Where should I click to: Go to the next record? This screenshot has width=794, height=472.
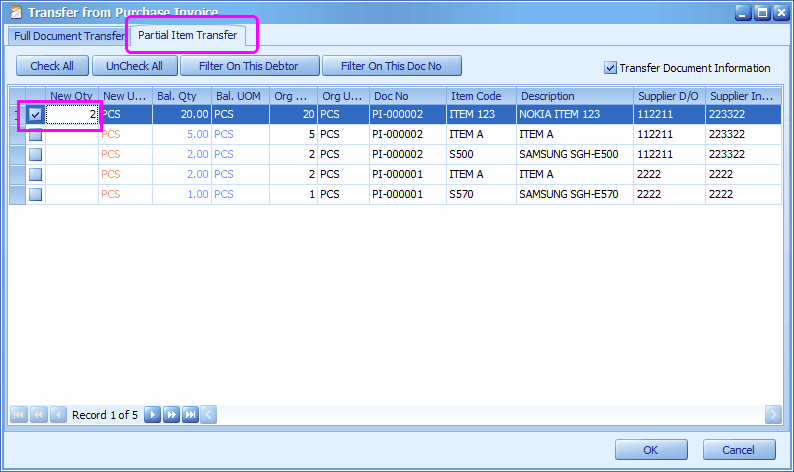152,414
